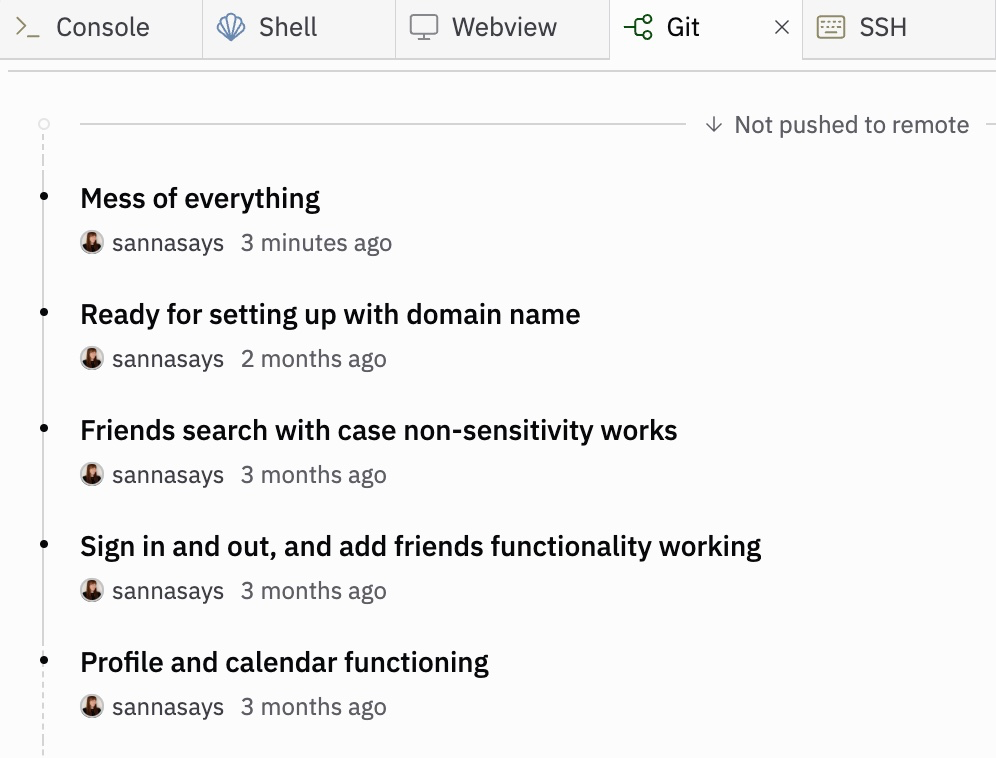This screenshot has height=758, width=996.
Task: Click the Not pushed to remote label
Action: click(x=851, y=125)
